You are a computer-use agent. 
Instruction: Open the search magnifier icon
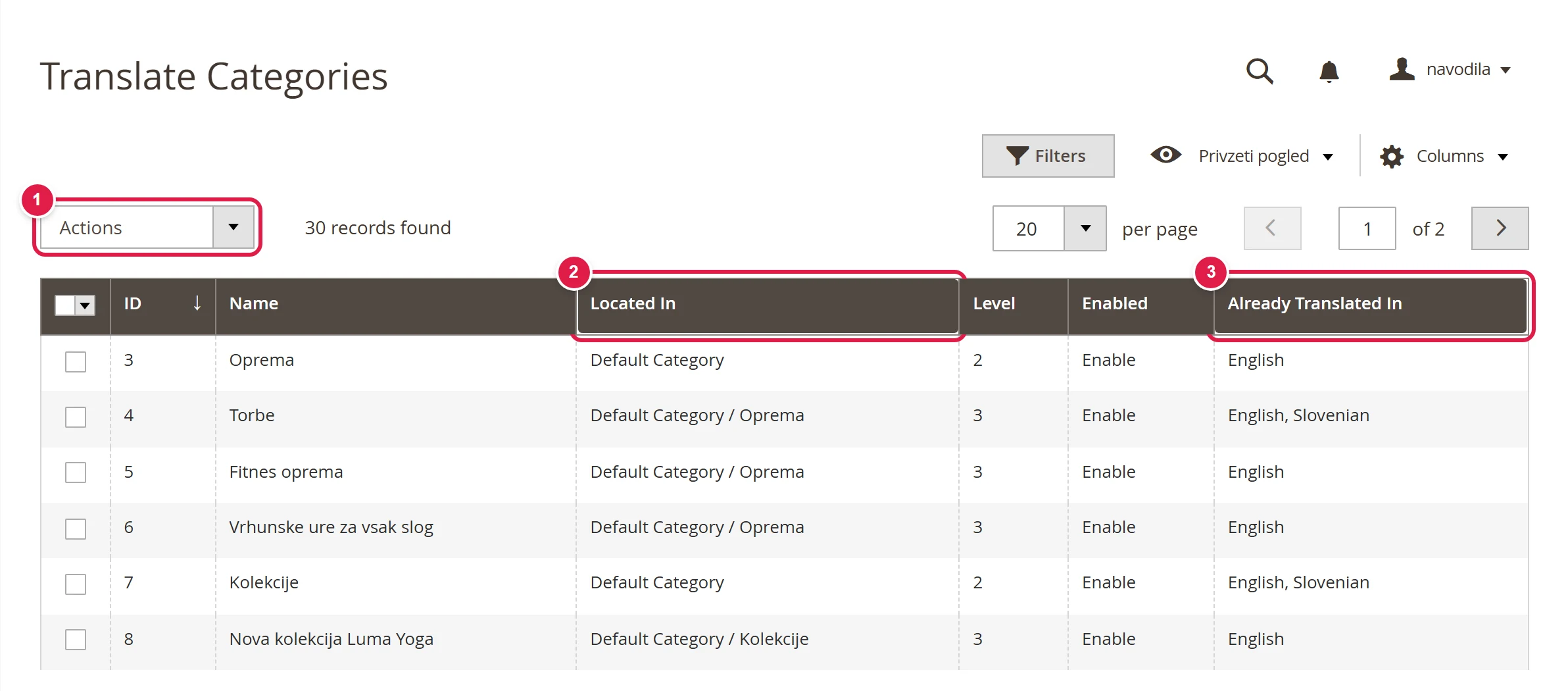point(1260,71)
